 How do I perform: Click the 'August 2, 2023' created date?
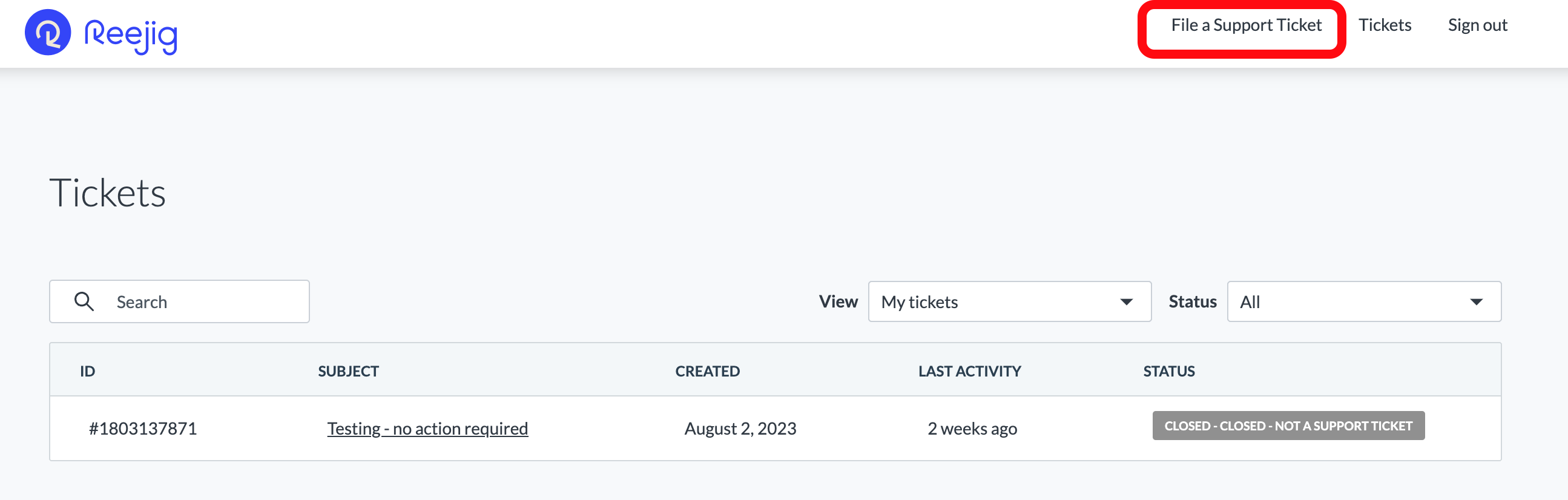[x=740, y=429]
